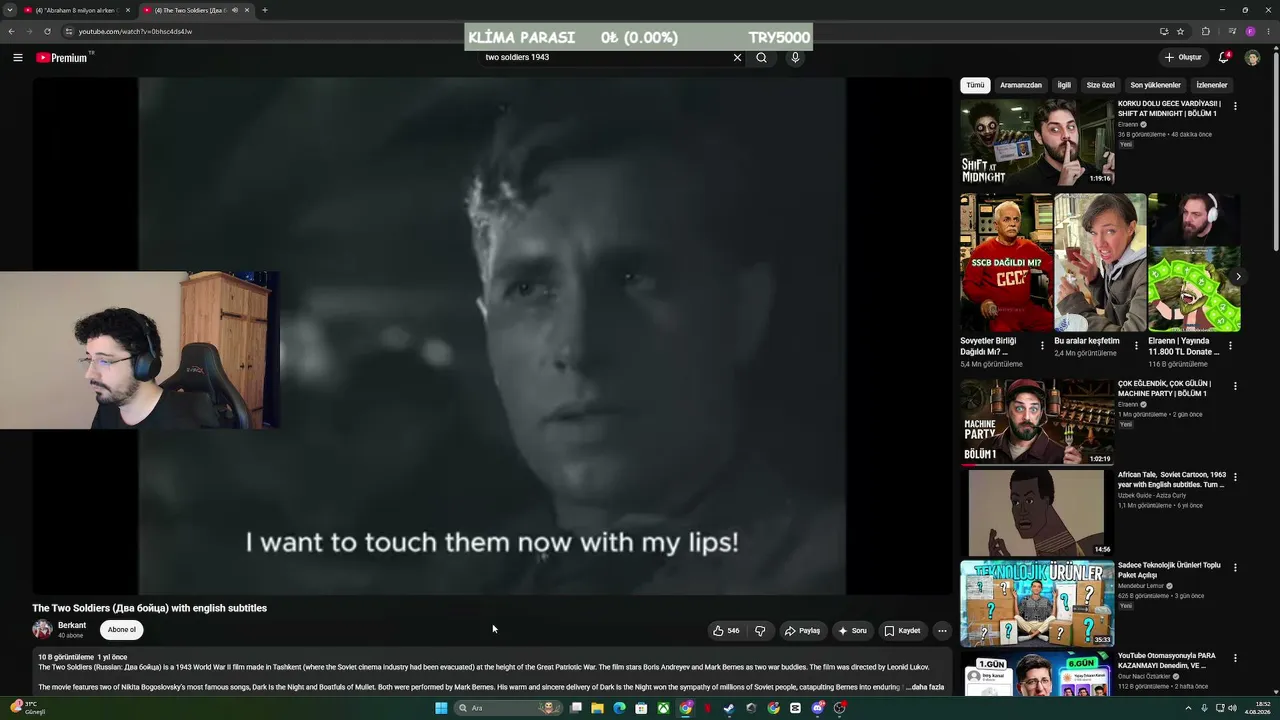
Task: Subscribe with the Abone ol button
Action: click(122, 630)
